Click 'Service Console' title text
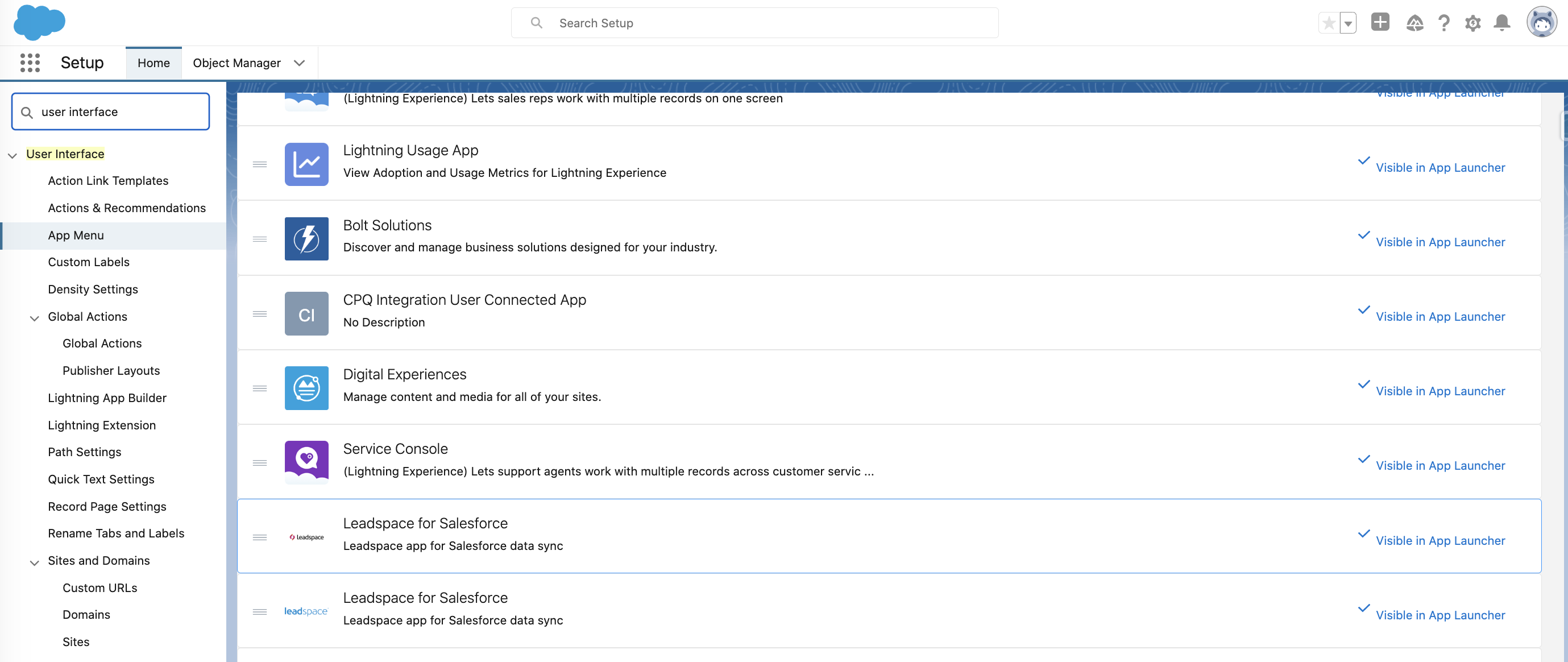Screen dimensions: 1568x662 pos(396,449)
